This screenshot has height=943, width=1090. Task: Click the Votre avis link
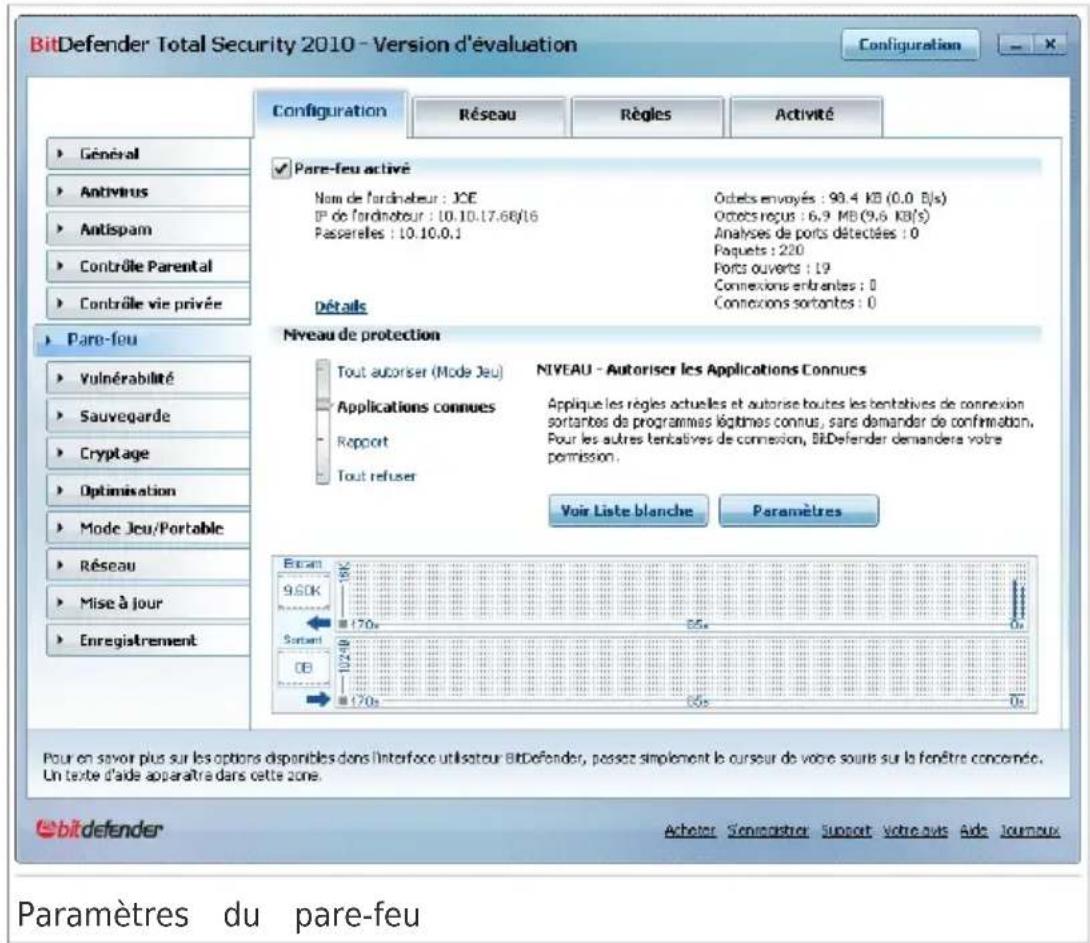coord(916,830)
